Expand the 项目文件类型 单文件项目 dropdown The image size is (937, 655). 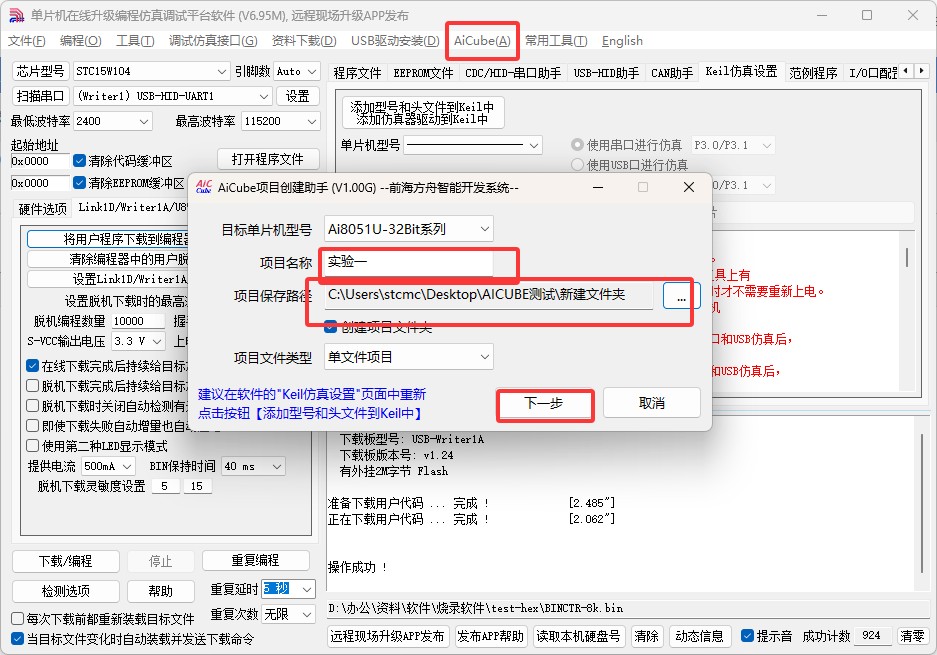click(485, 357)
